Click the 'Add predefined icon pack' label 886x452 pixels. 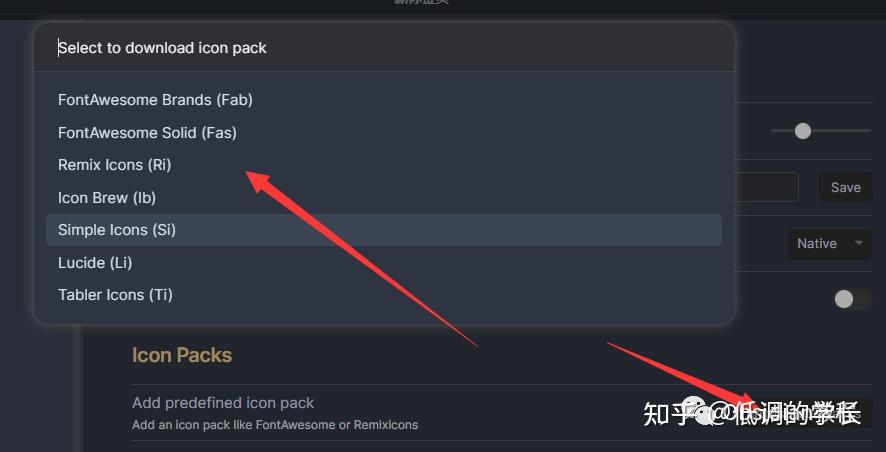pos(223,403)
